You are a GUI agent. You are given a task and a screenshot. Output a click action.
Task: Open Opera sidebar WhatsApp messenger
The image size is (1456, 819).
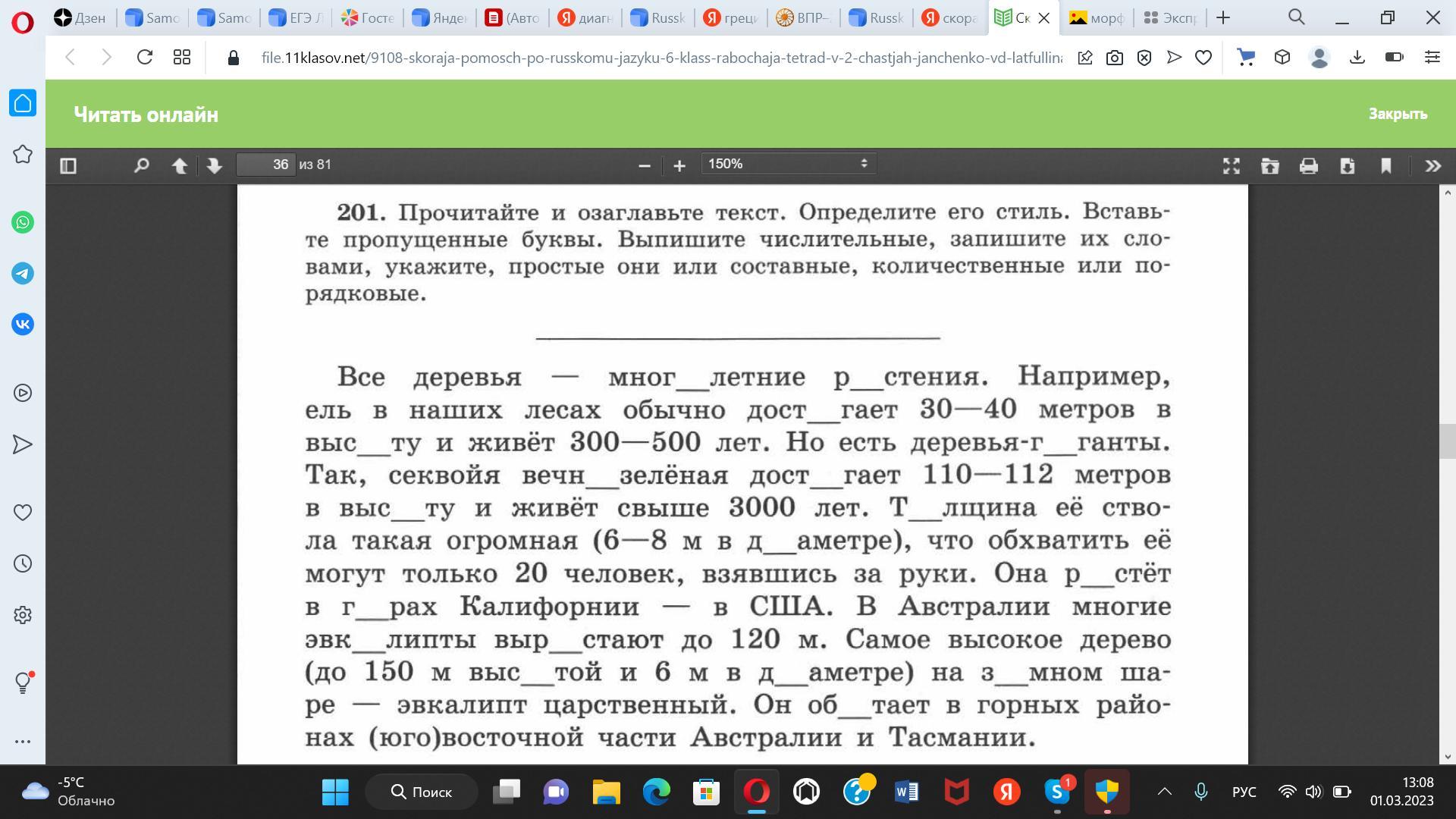pyautogui.click(x=23, y=222)
